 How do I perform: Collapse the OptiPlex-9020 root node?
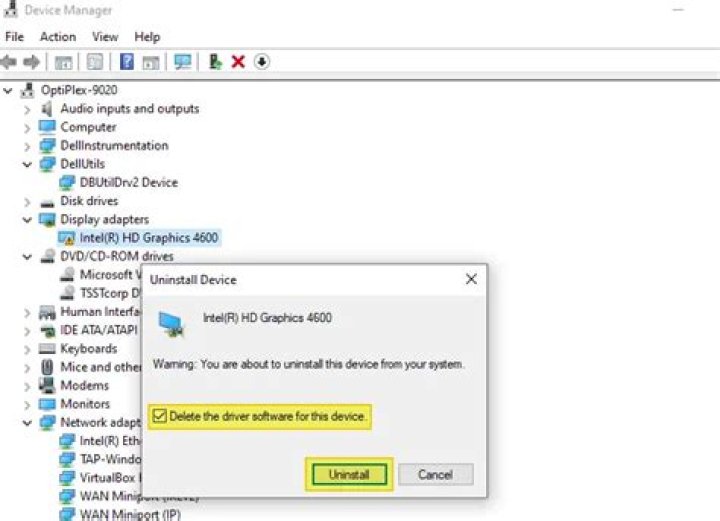8,90
